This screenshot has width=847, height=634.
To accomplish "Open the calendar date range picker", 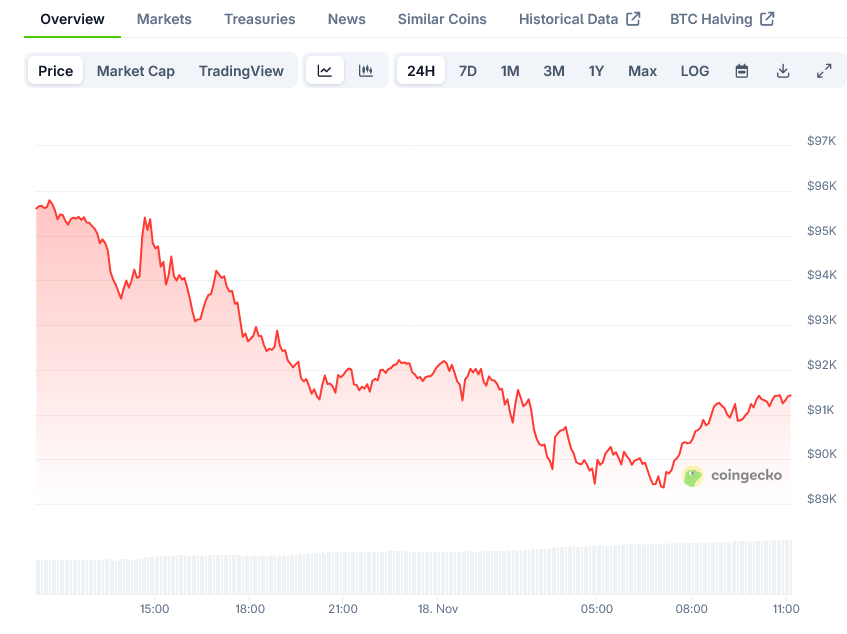I will tap(742, 71).
